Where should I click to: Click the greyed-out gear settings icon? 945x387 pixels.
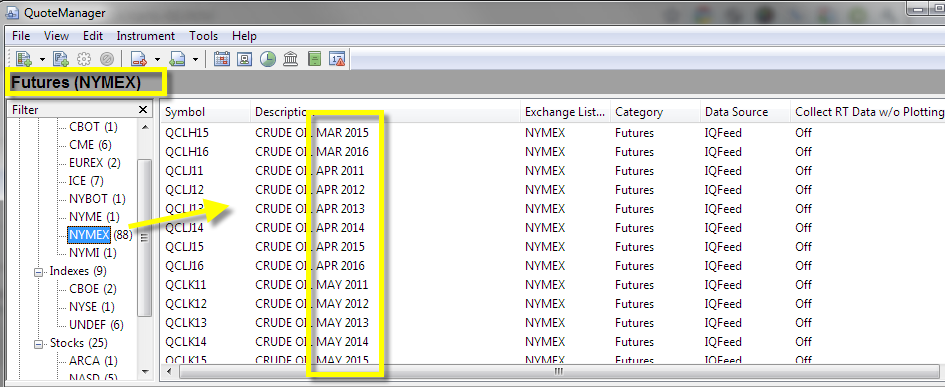point(84,58)
